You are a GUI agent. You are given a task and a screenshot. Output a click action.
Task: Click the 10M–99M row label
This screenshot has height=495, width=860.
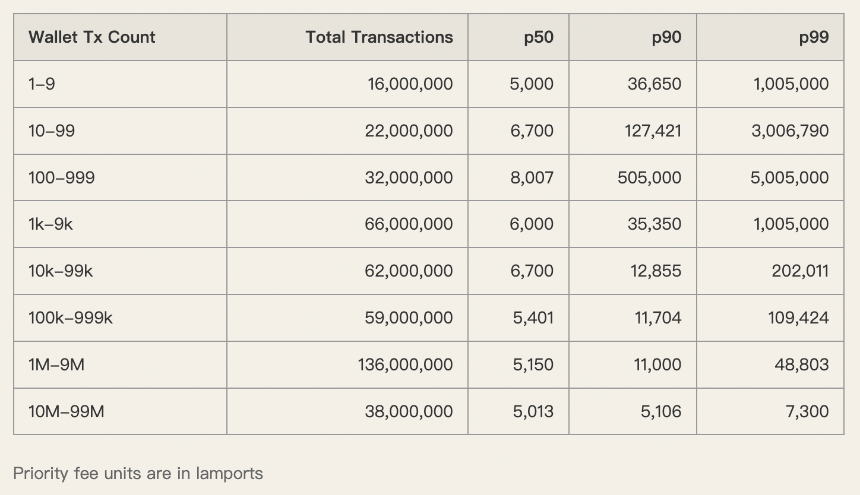[x=66, y=411]
